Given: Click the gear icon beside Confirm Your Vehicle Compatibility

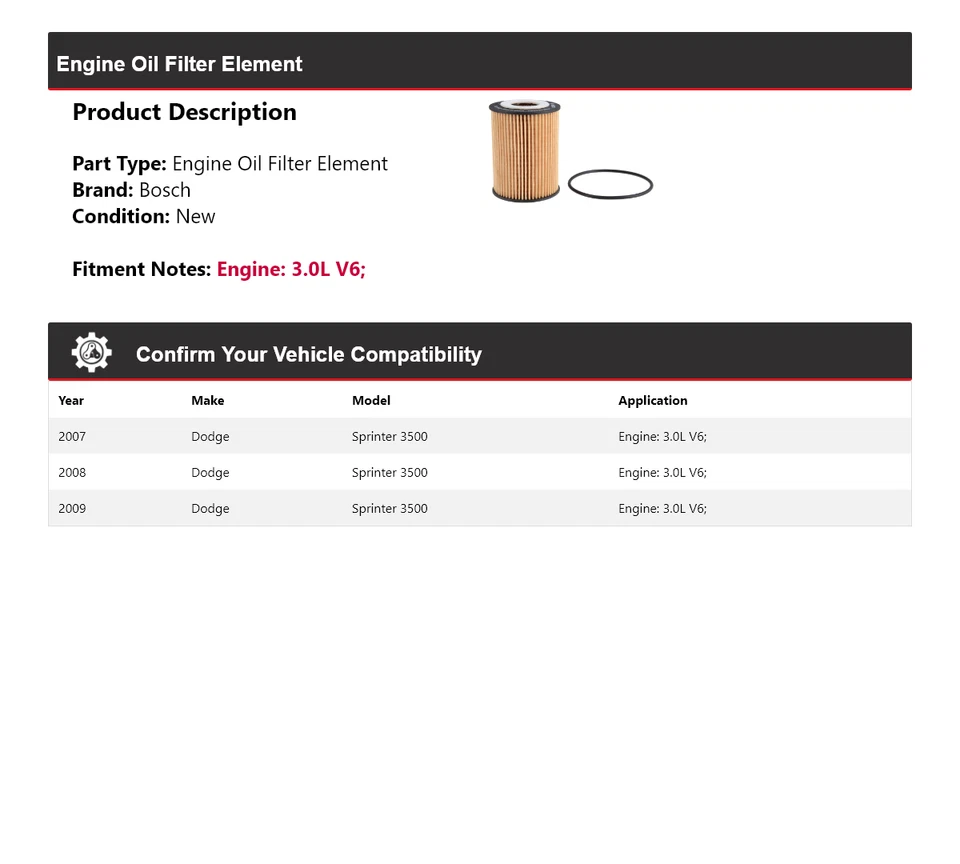Looking at the screenshot, I should (x=91, y=352).
